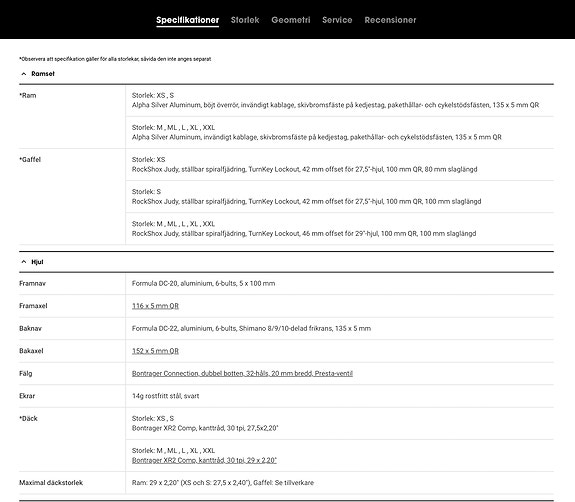575x502 pixels.
Task: Click RockShox Judy 46 mm offset text
Action: [x=304, y=234]
